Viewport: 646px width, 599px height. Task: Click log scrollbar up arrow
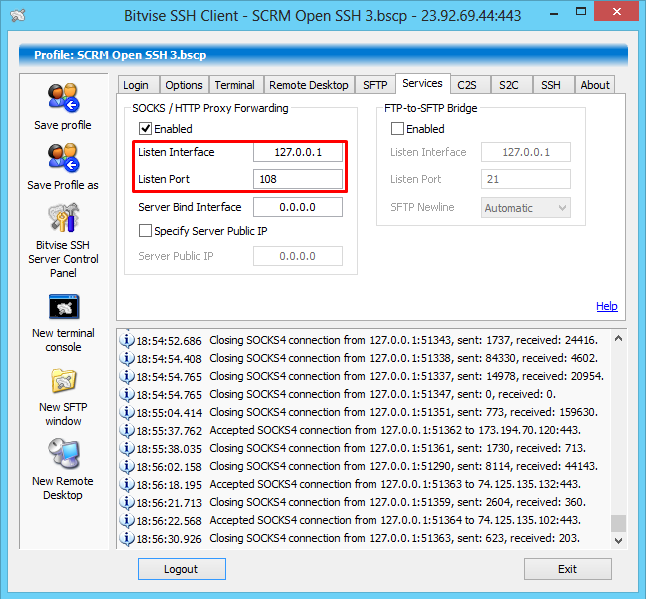618,339
